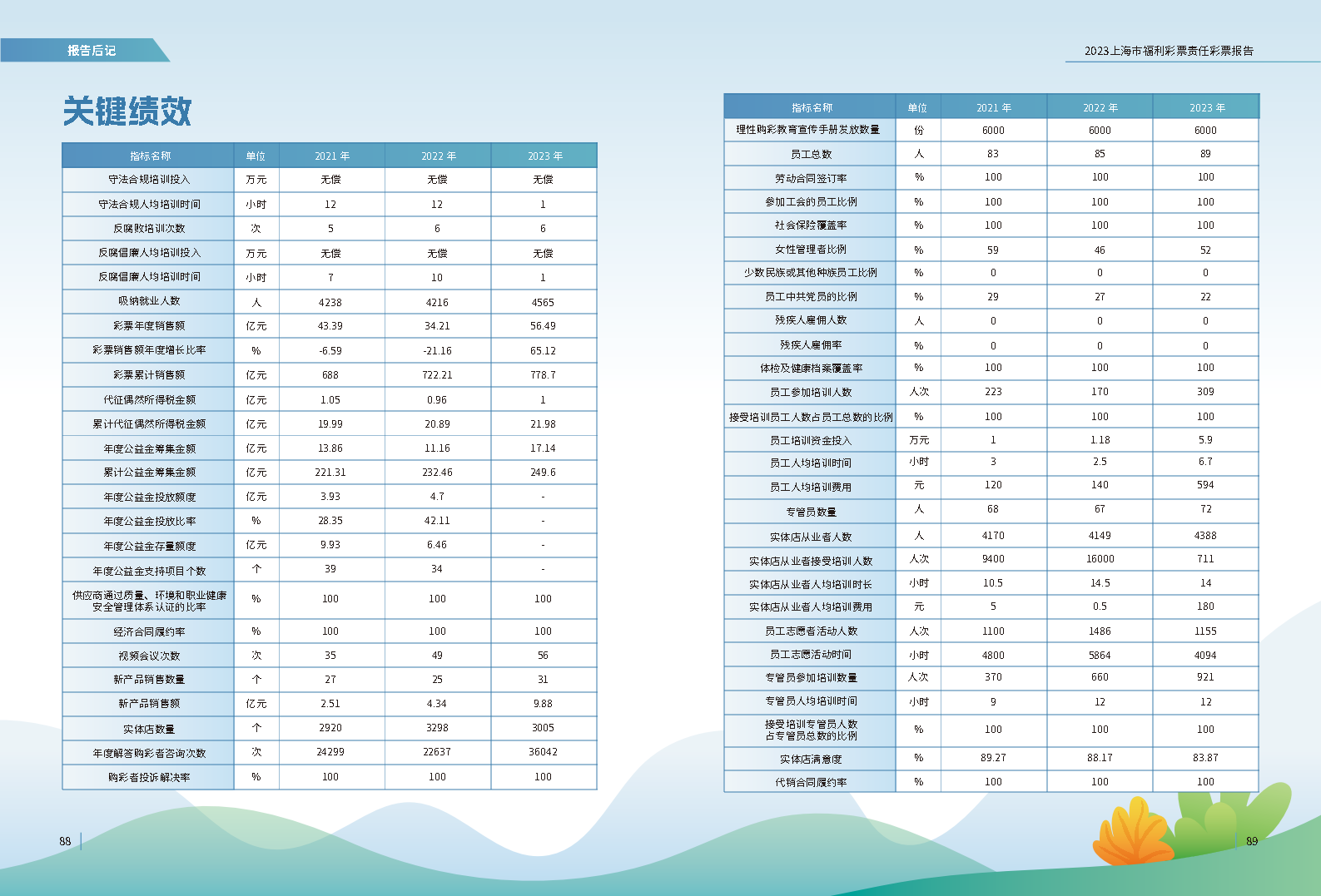Image resolution: width=1321 pixels, height=896 pixels.
Task: Select the "经济合同履约率" row label
Action: tap(149, 632)
